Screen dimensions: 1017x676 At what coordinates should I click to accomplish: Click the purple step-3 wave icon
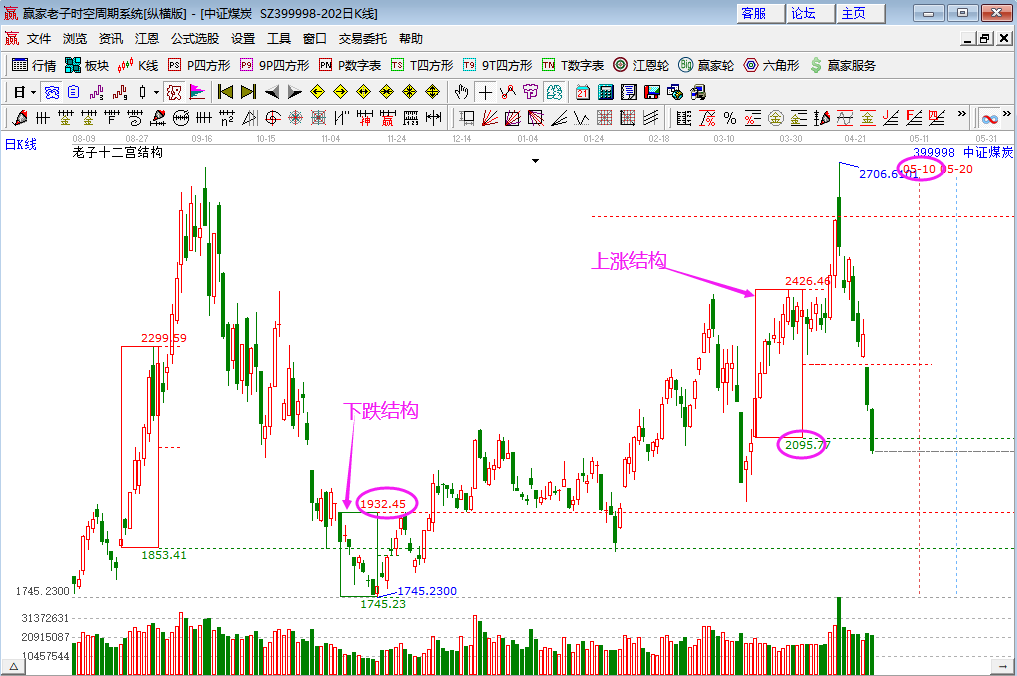(x=97, y=93)
